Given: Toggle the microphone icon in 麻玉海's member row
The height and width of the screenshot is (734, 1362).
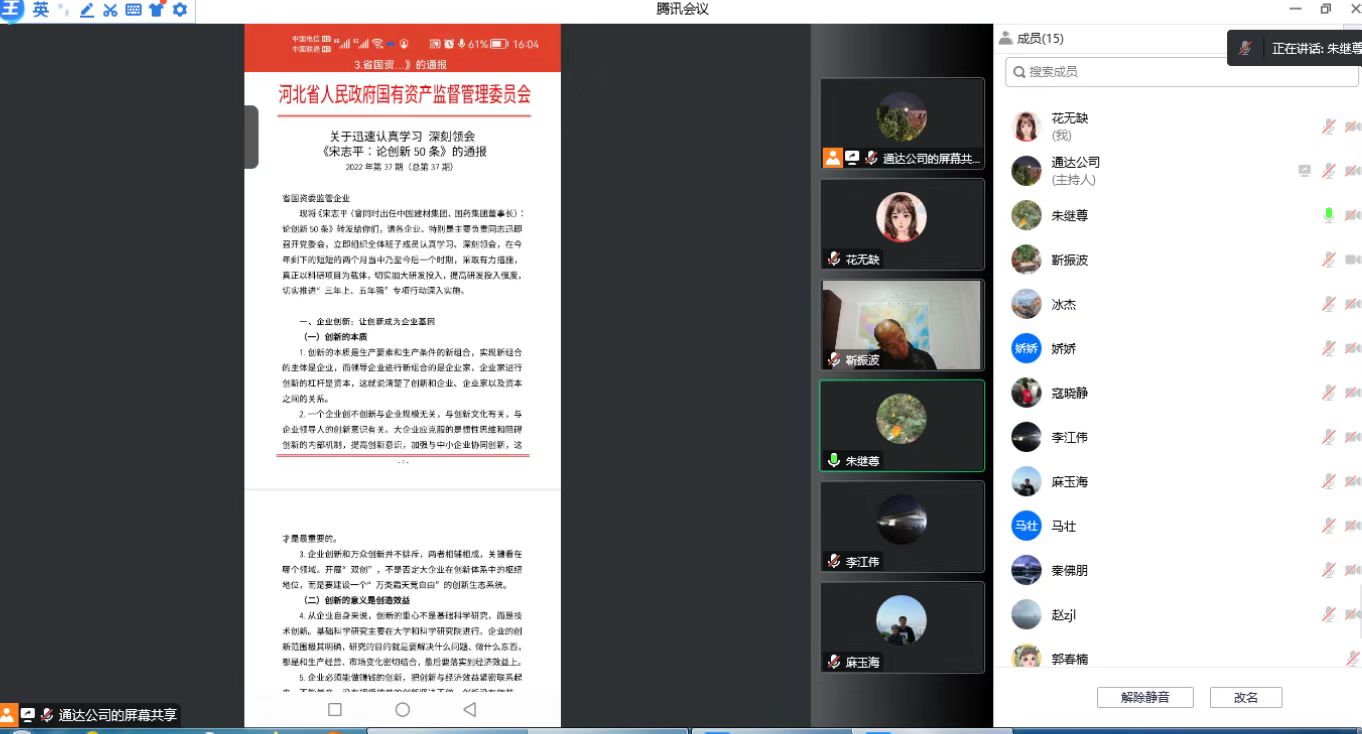Looking at the screenshot, I should coord(1328,481).
